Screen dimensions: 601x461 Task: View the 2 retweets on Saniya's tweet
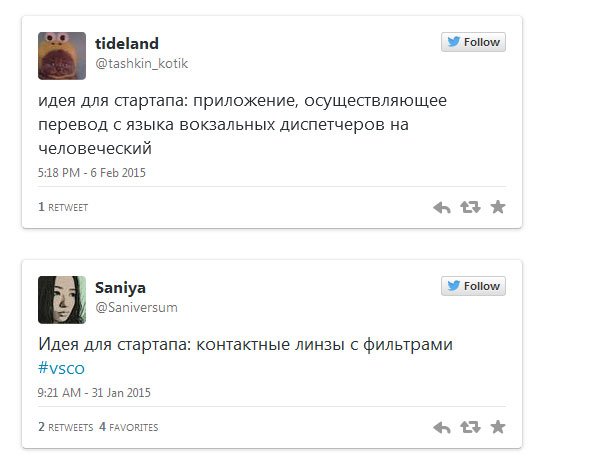pos(66,427)
